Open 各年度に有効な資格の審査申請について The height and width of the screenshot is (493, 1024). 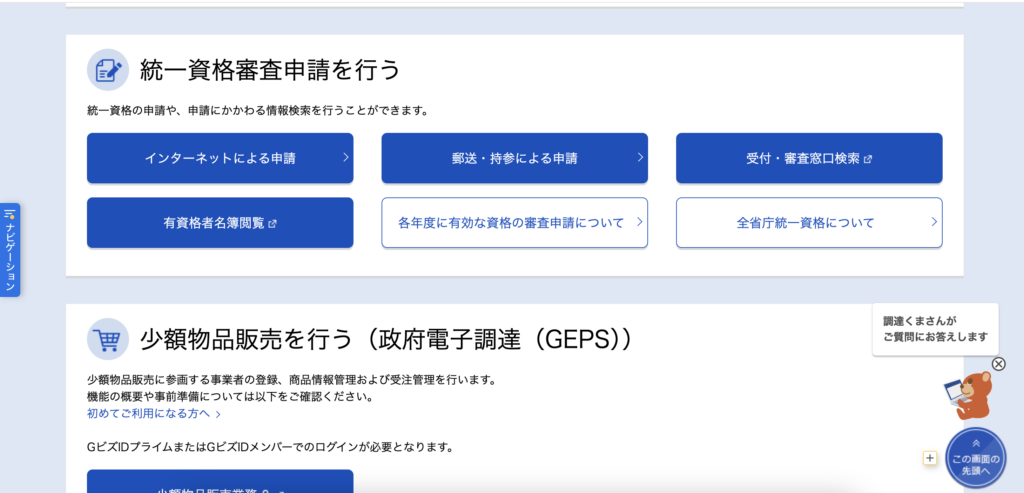515,223
